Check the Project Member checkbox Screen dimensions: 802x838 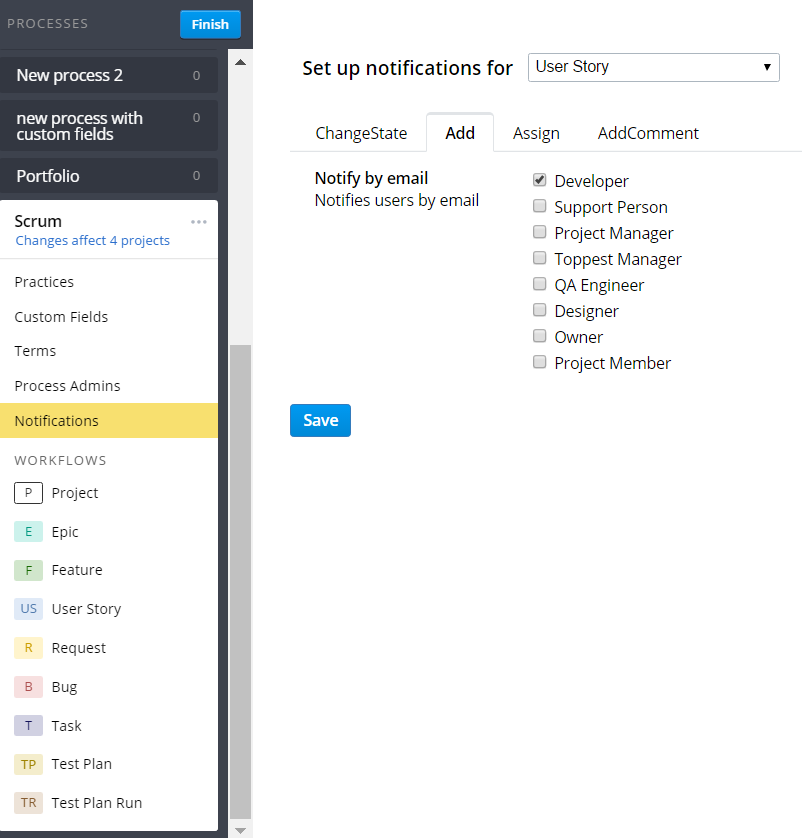(x=539, y=361)
